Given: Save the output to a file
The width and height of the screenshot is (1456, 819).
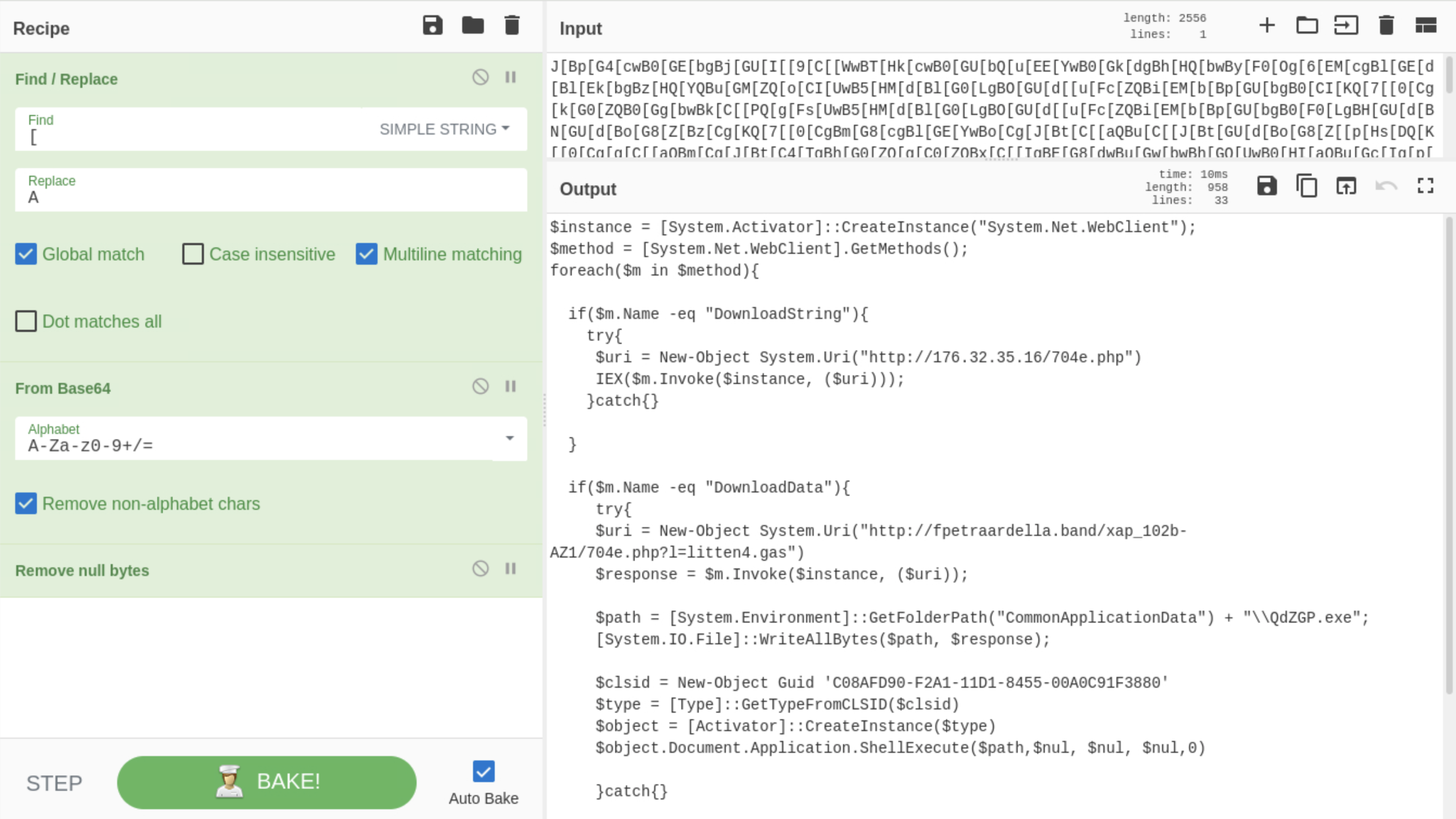Looking at the screenshot, I should point(1267,186).
